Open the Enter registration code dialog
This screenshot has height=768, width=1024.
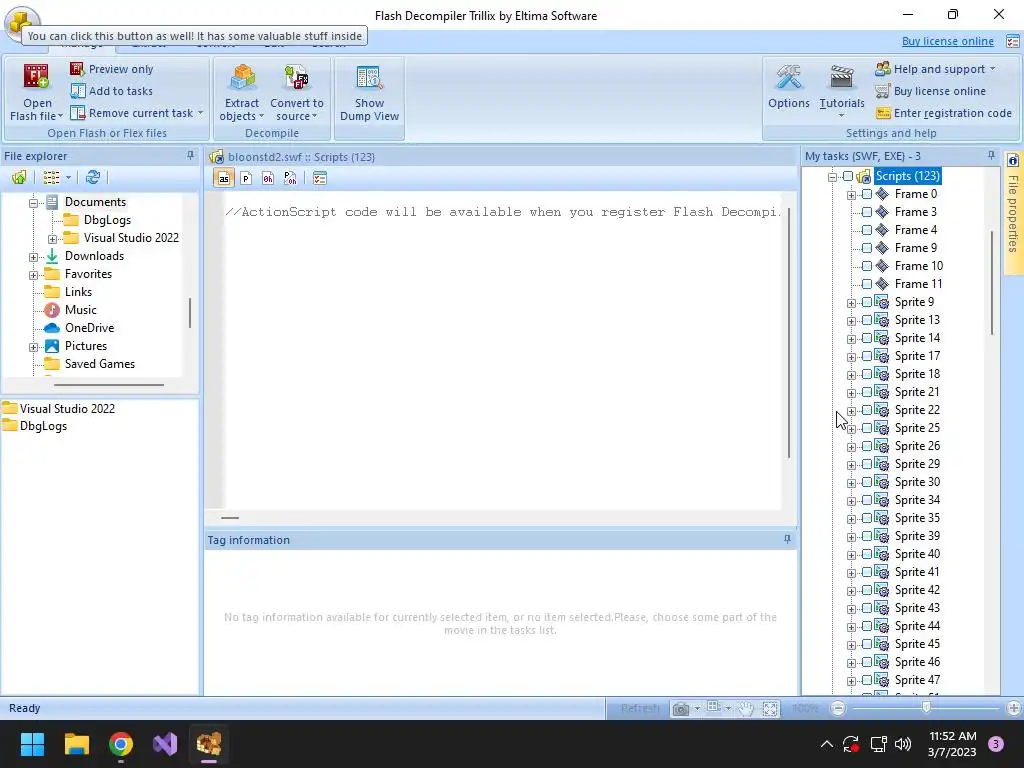click(x=944, y=113)
